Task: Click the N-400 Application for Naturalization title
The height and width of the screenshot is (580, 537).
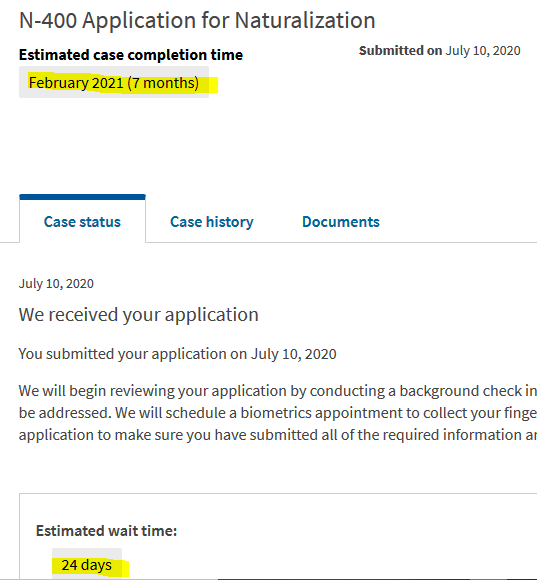Action: point(197,20)
